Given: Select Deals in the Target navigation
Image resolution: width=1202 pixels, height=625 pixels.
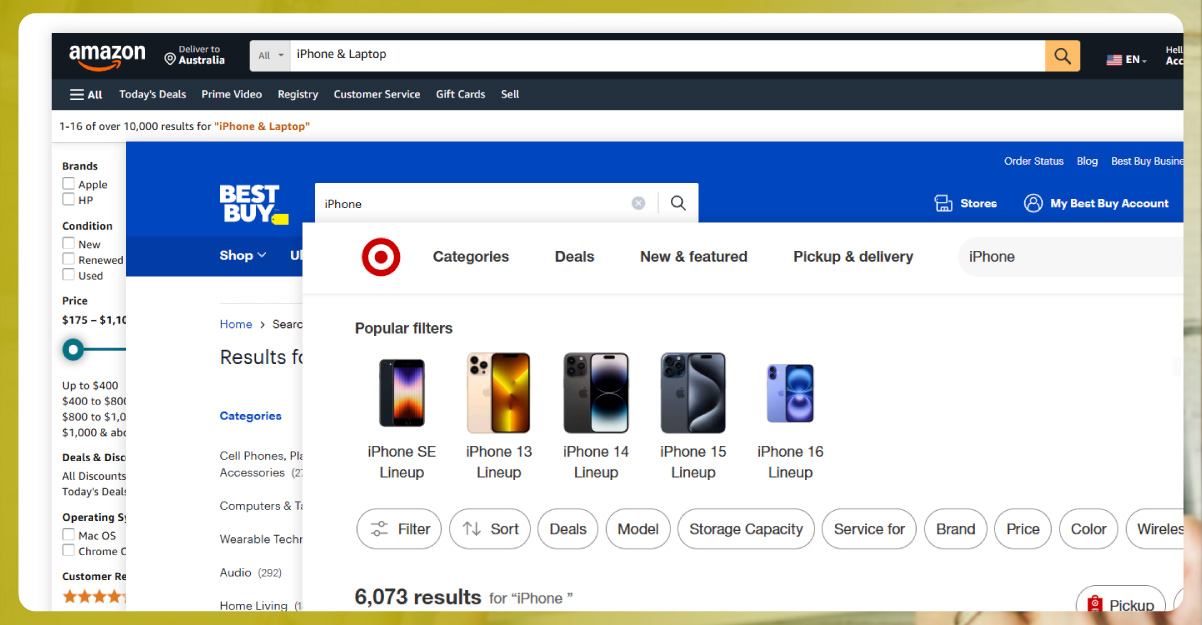Looking at the screenshot, I should pos(574,257).
